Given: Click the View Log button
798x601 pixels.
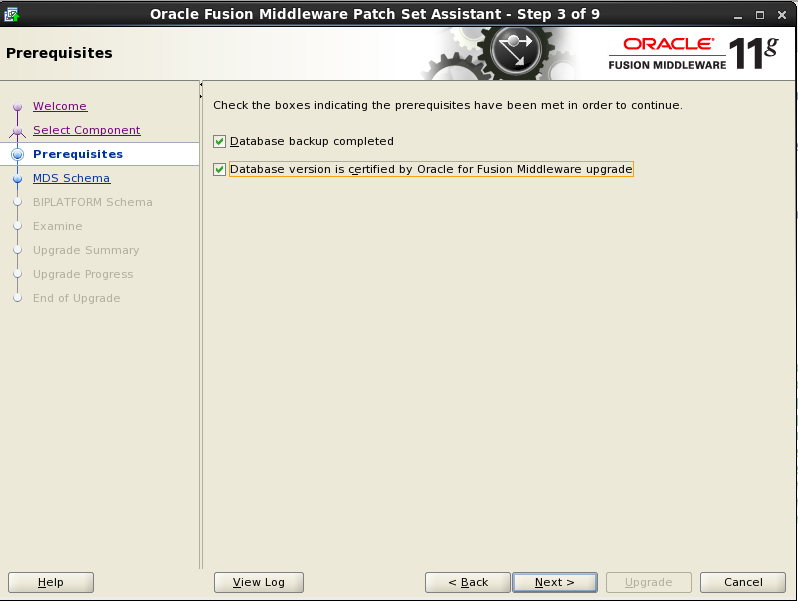Looking at the screenshot, I should click(x=259, y=582).
